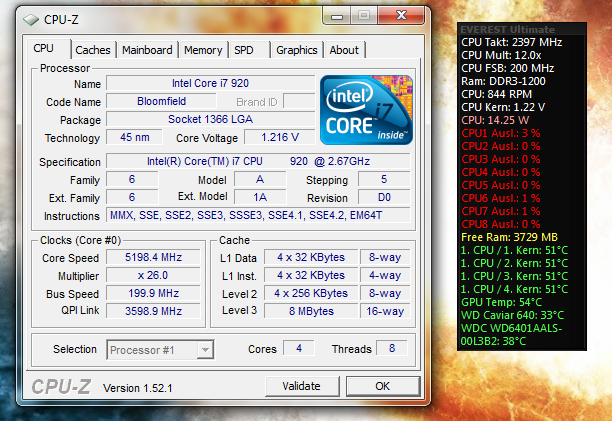Click CPU 844 RPM in EVEREST
The width and height of the screenshot is (612, 421).
(496, 94)
